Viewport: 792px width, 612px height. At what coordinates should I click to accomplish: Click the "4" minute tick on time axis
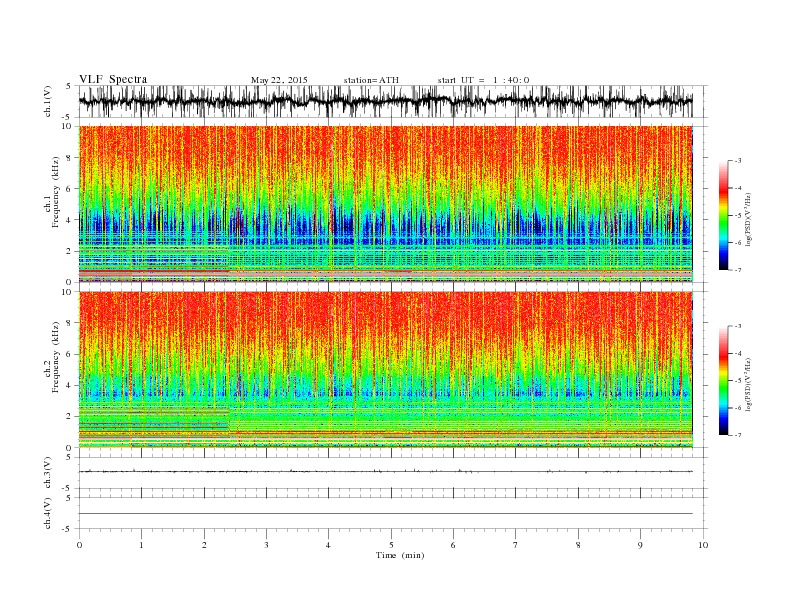pos(328,545)
